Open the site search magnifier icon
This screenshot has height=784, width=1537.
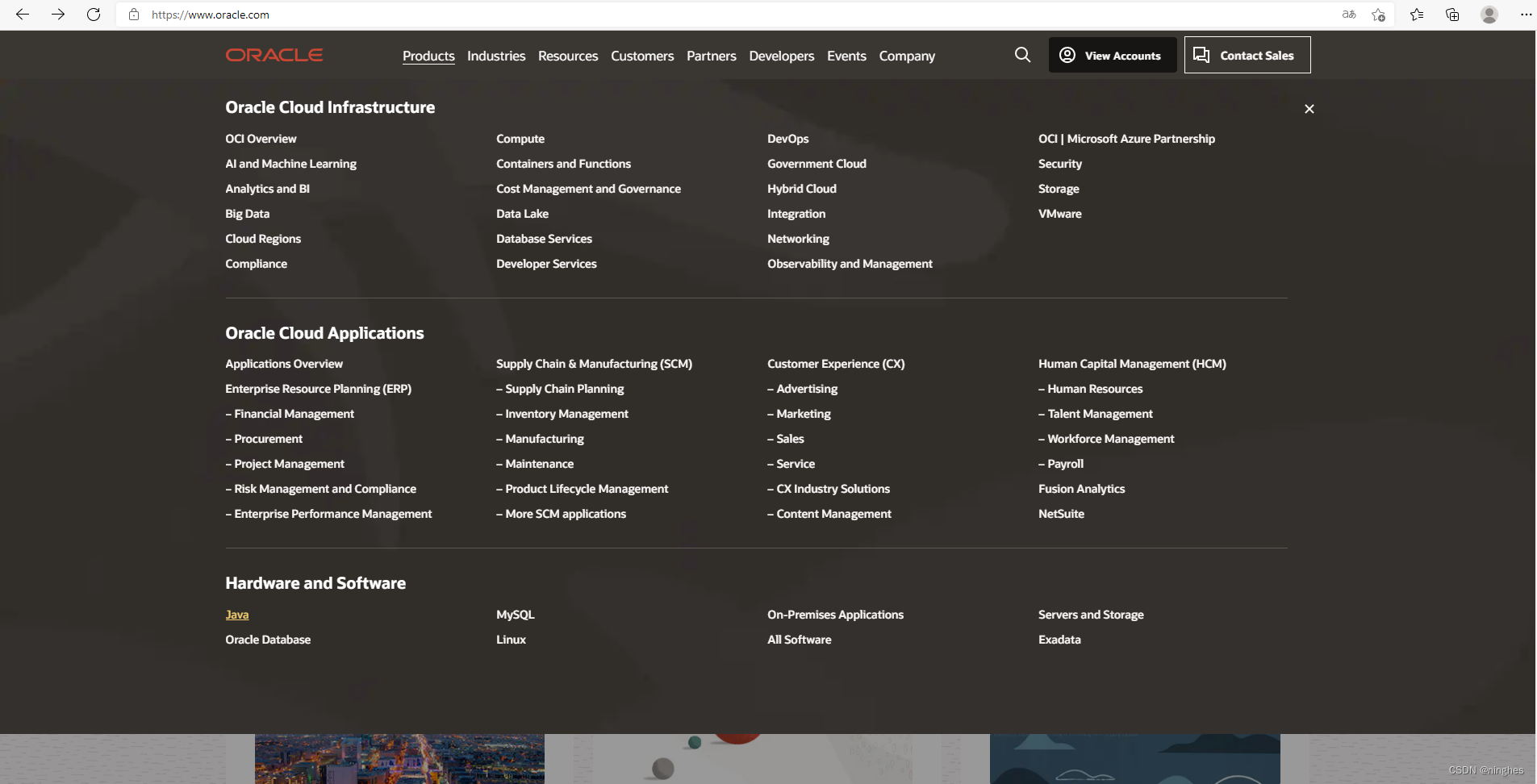point(1022,55)
